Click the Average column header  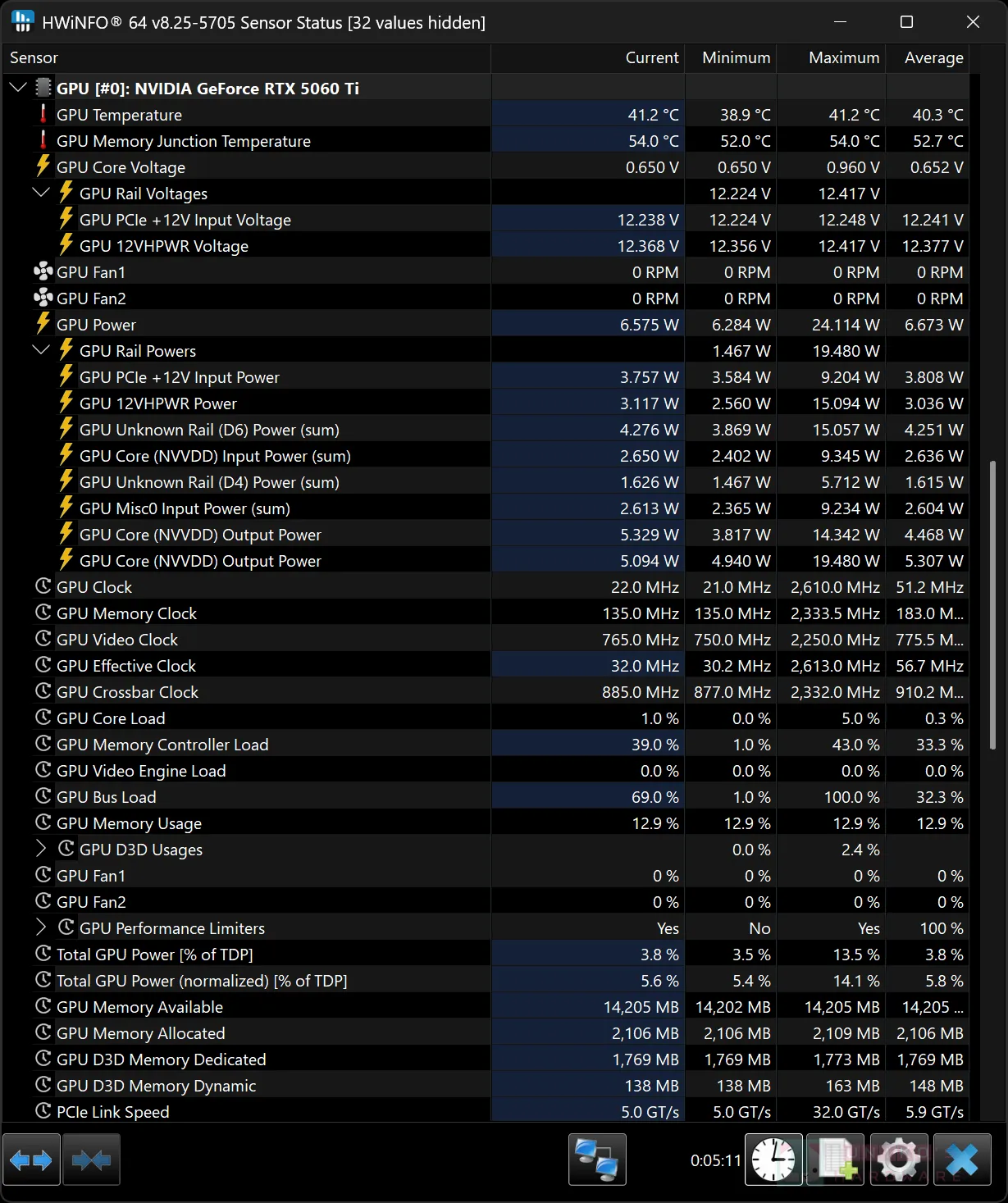click(x=928, y=58)
